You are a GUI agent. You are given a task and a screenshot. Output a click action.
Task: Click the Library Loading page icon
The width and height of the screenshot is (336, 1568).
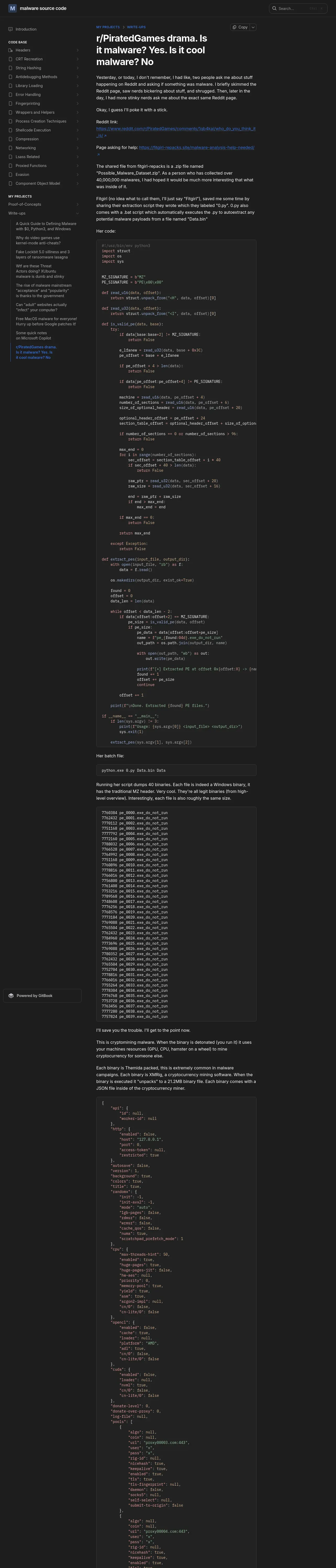tap(10, 86)
